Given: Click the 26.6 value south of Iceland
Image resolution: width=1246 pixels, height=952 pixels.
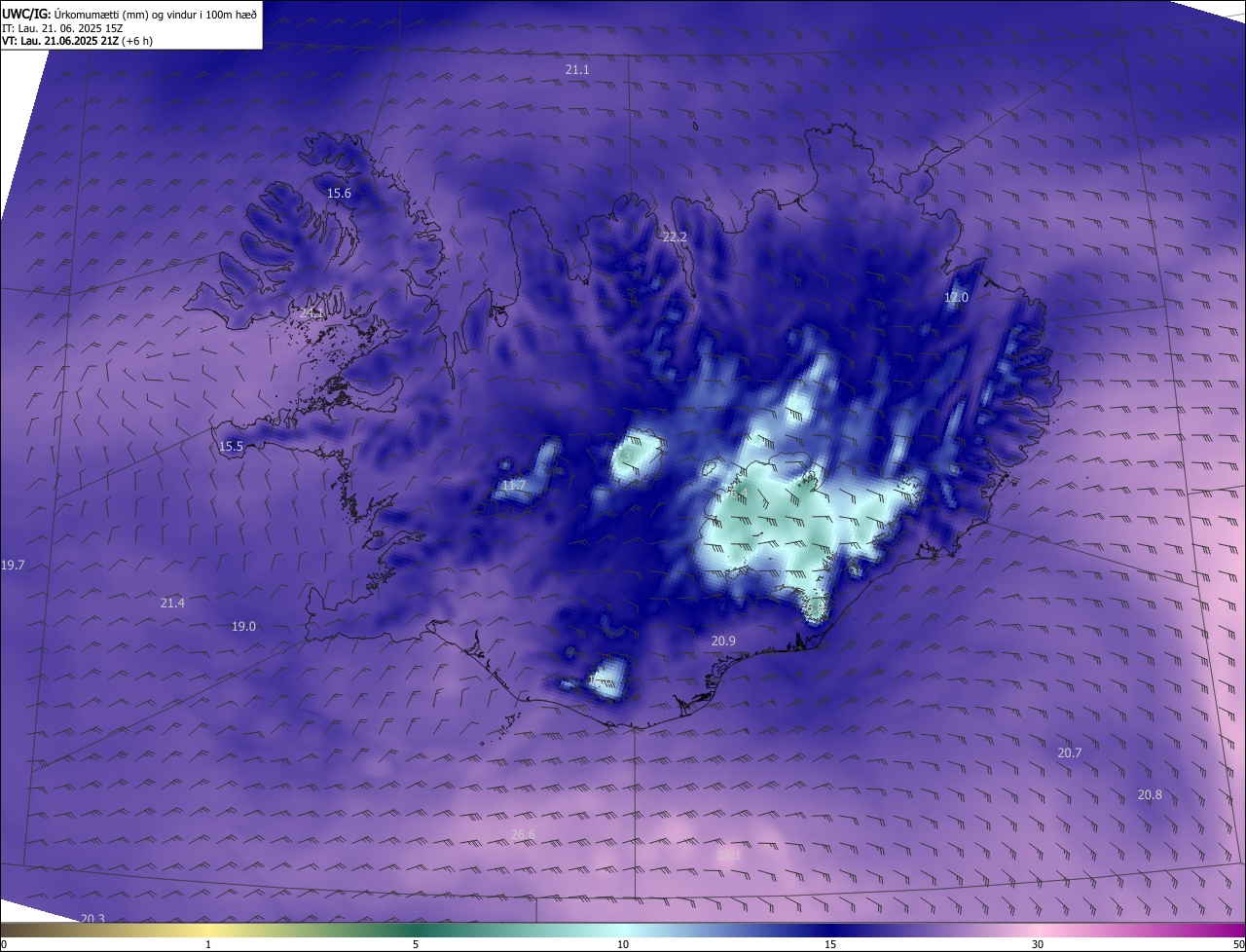Looking at the screenshot, I should [x=523, y=835].
